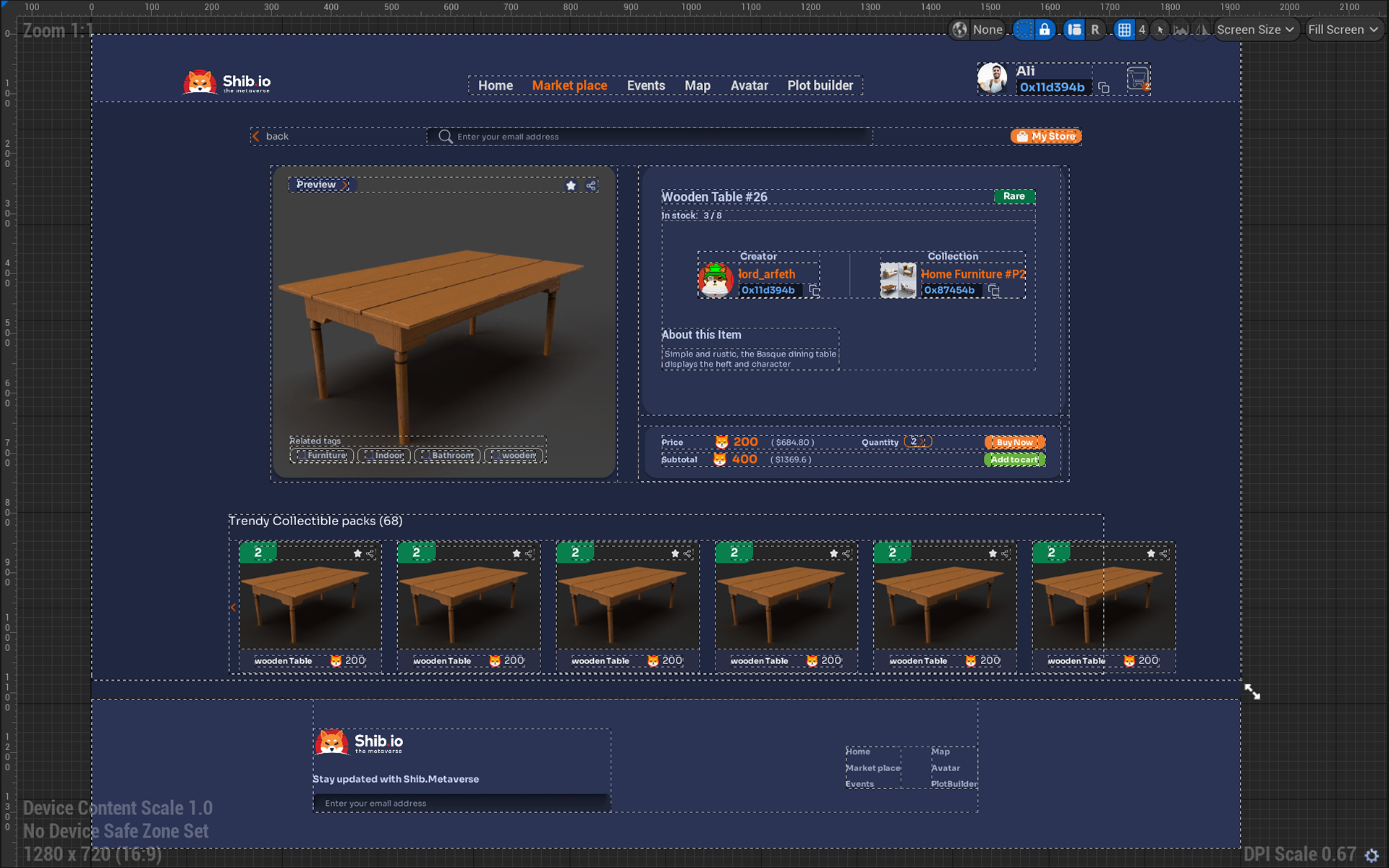Click the footer PlotBuilder link
This screenshot has width=1389, height=868.
point(954,784)
